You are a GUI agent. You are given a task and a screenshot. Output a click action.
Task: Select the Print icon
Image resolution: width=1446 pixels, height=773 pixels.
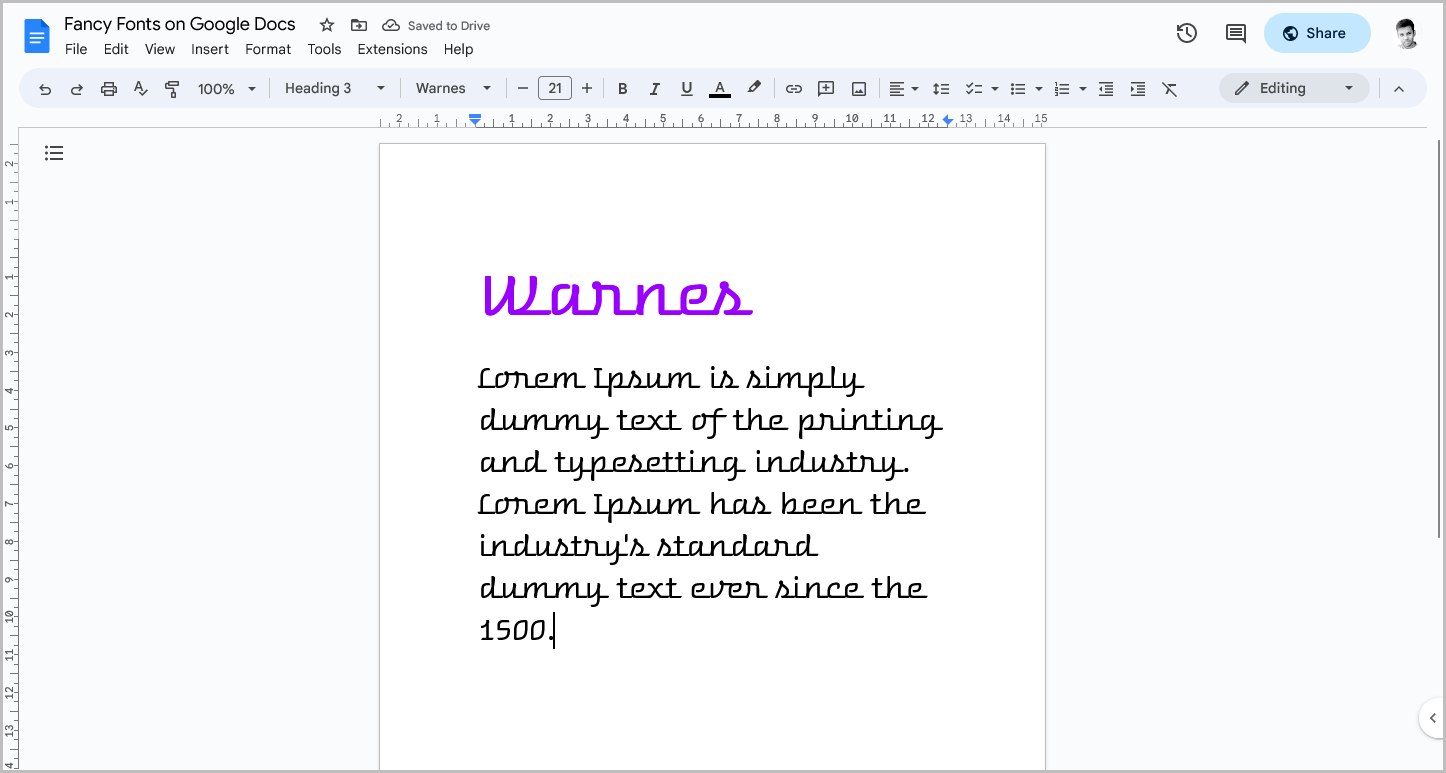tap(108, 88)
